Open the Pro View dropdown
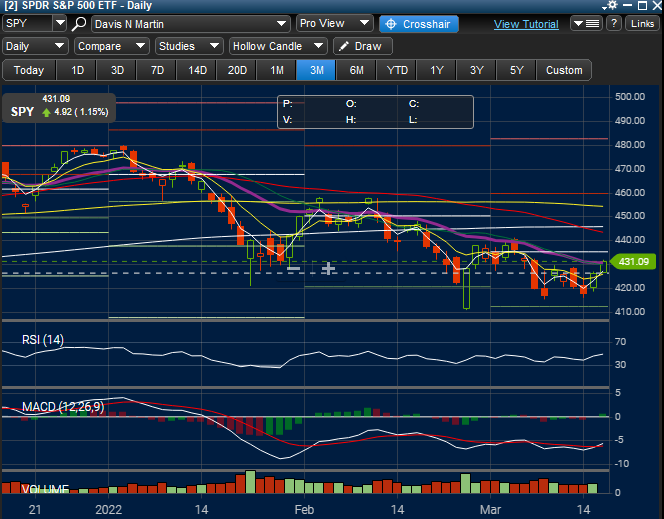 pos(335,23)
